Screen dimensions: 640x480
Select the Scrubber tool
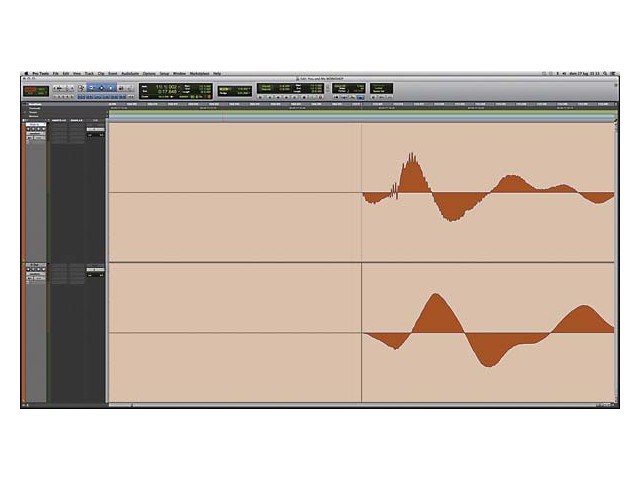pyautogui.click(x=120, y=88)
